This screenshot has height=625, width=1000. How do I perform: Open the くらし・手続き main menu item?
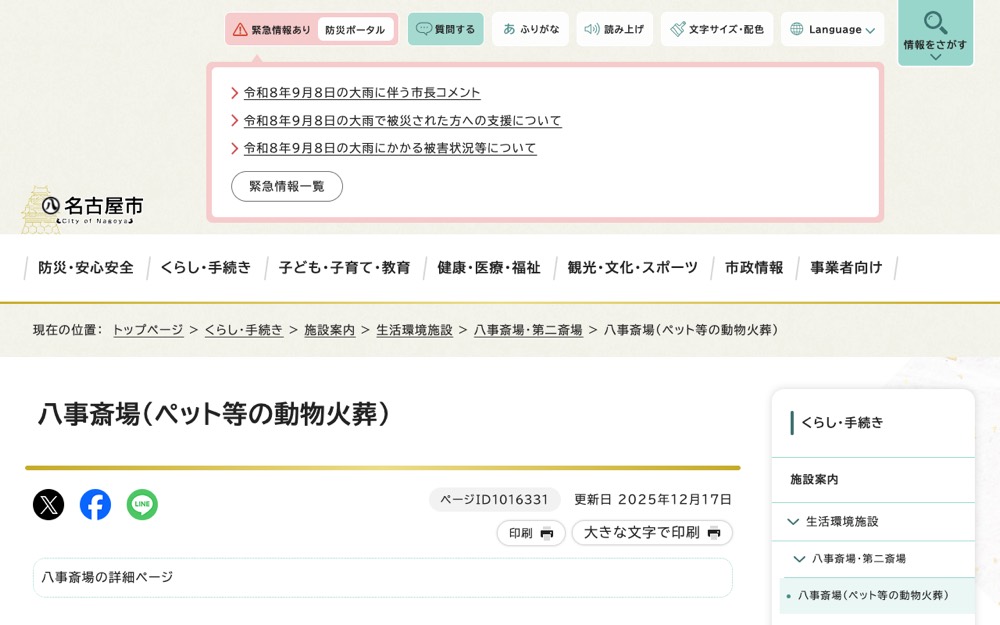point(205,268)
